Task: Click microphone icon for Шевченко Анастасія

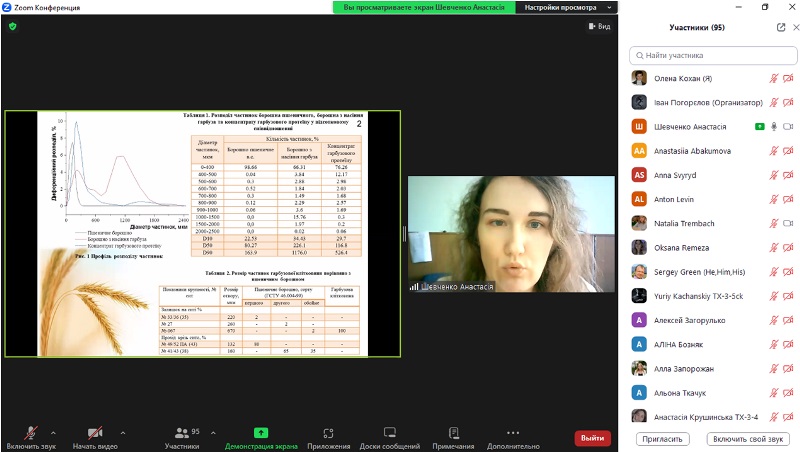Action: (x=774, y=127)
